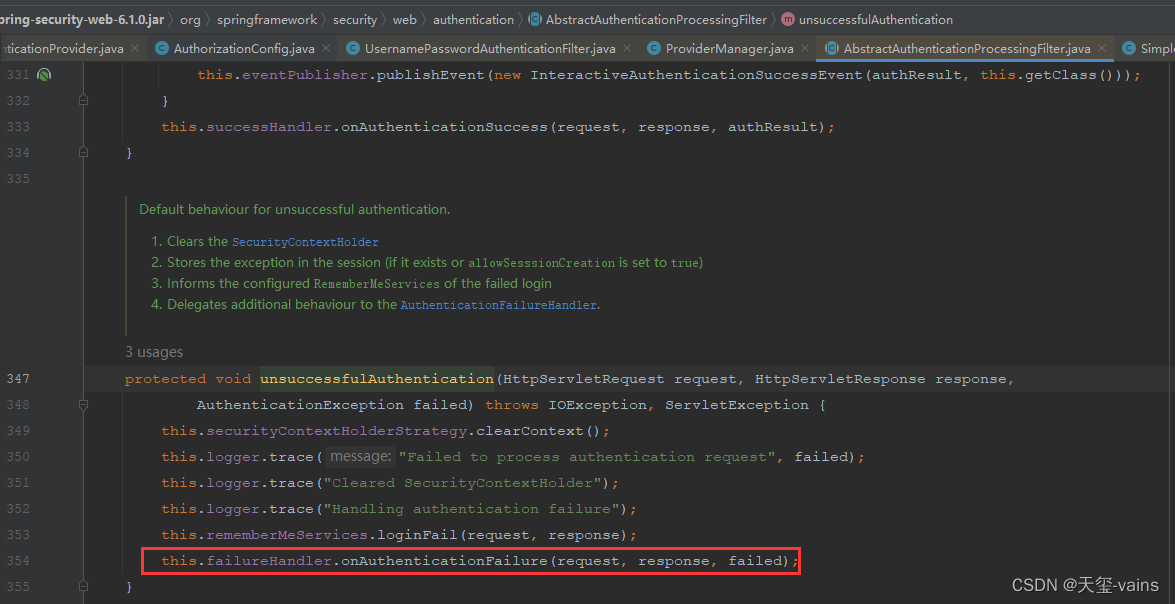Click "Failed to process authentication request" string
The height and width of the screenshot is (604, 1175).
588,456
